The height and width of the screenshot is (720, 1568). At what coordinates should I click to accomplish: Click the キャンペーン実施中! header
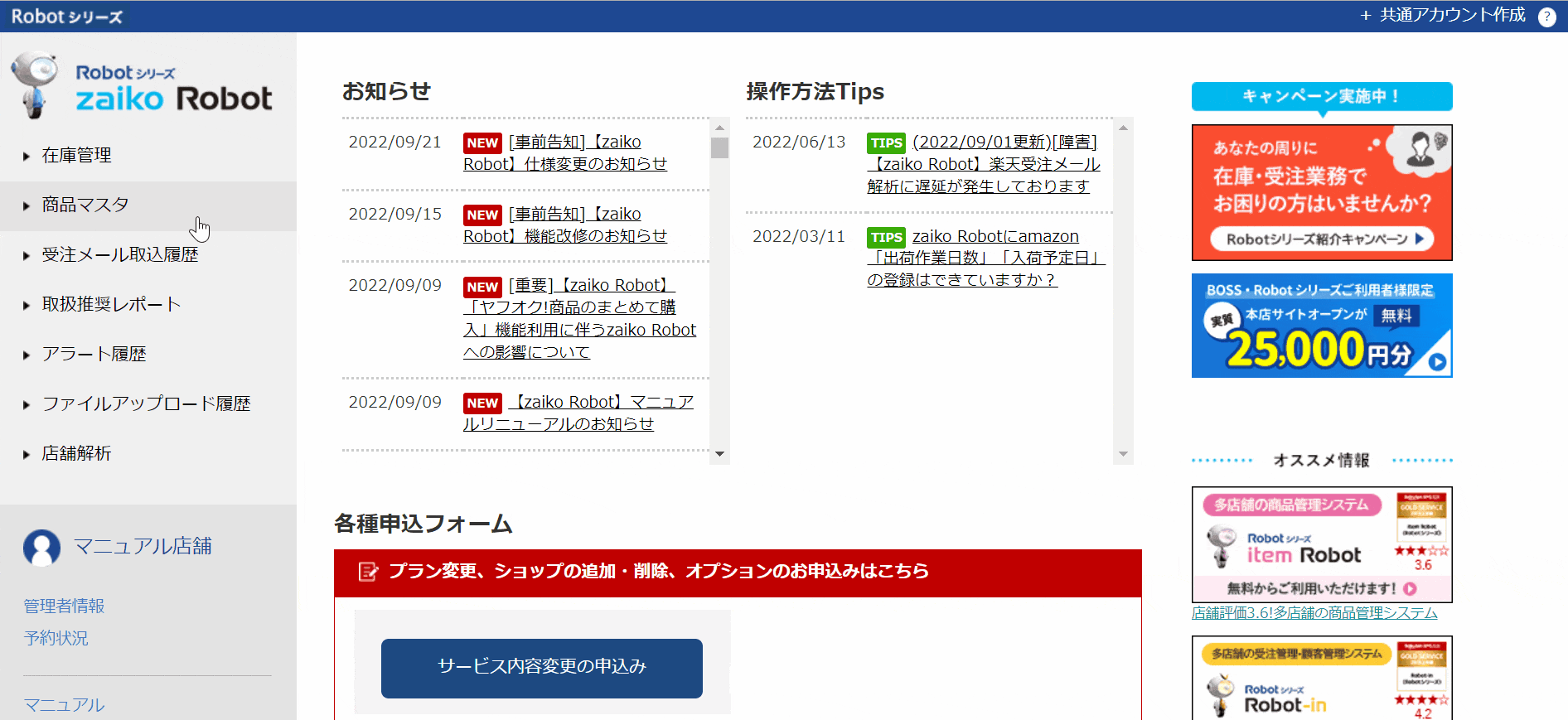pyautogui.click(x=1322, y=97)
